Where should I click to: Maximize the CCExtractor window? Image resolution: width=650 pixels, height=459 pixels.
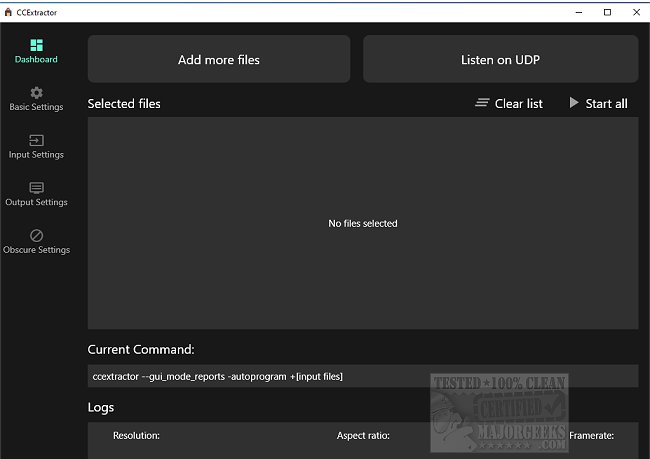(607, 12)
